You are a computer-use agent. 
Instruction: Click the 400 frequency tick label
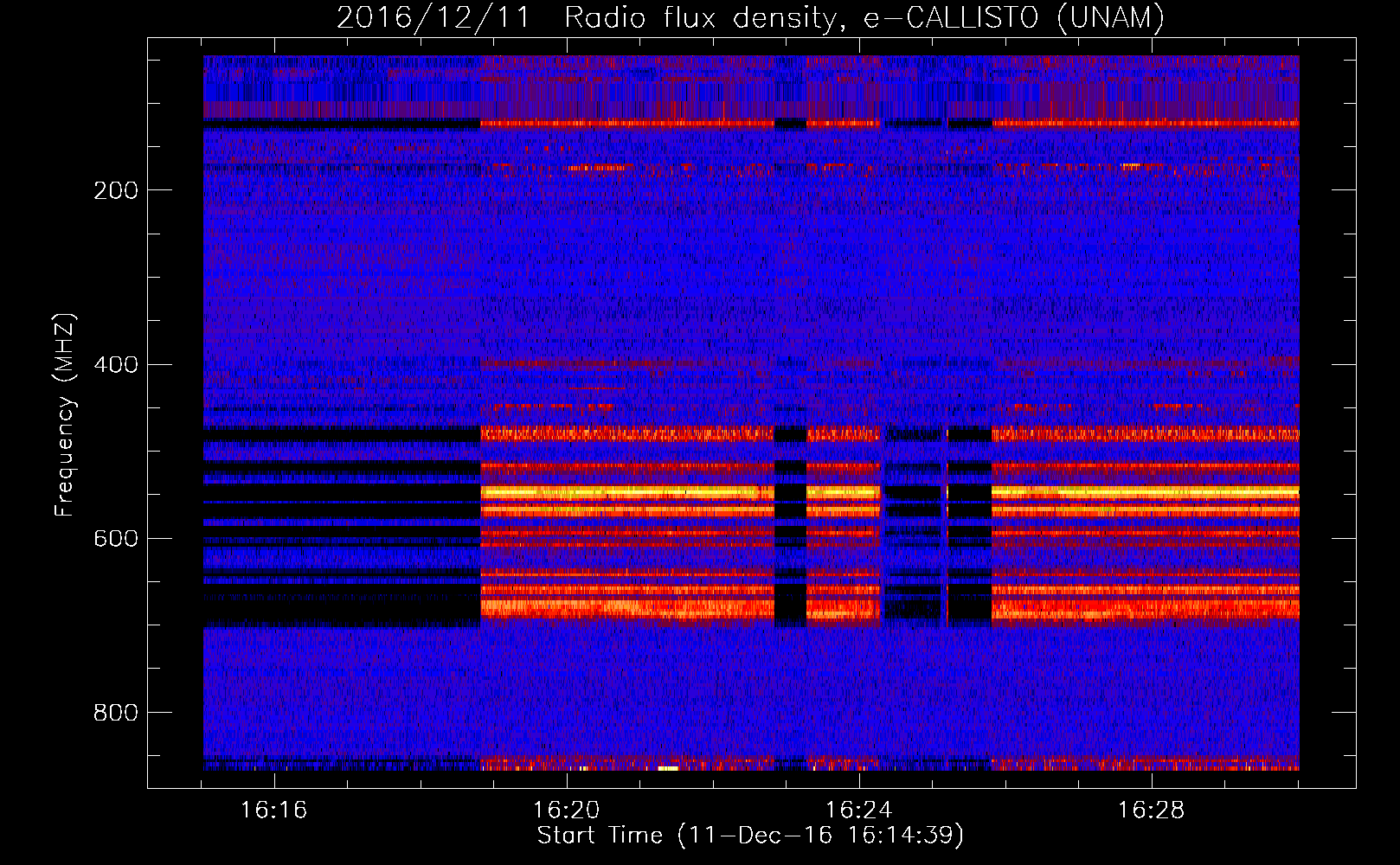coord(115,364)
